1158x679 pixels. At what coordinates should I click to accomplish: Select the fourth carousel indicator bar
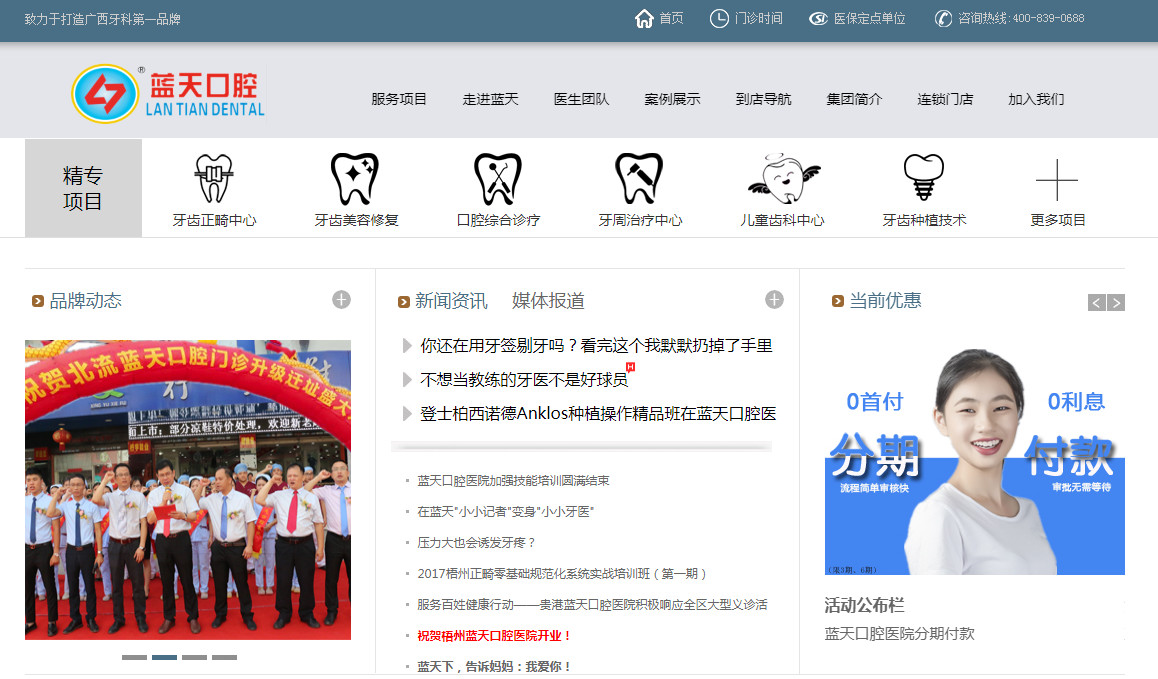(x=225, y=657)
